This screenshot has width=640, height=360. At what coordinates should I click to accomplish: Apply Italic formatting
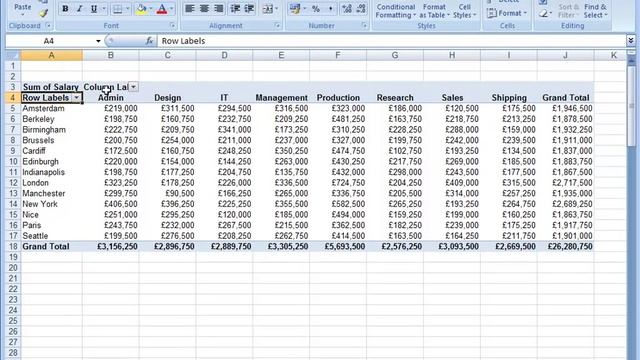coord(79,9)
